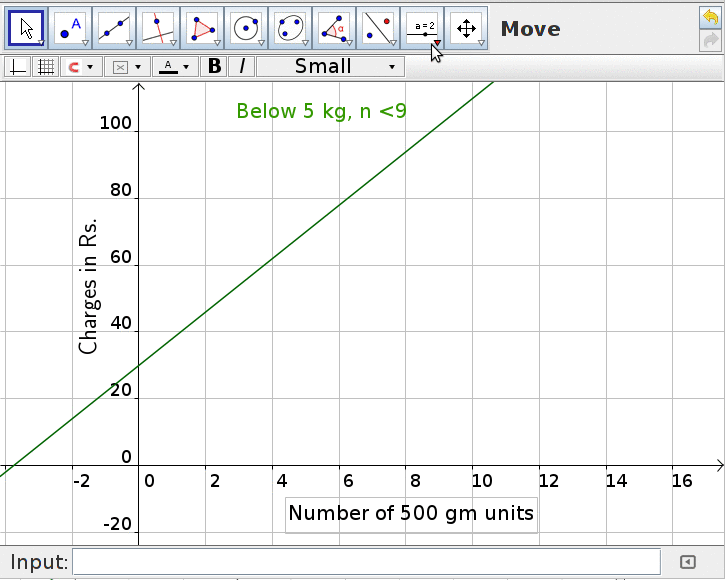Click inside the Input bar field
725x580 pixels.
point(366,562)
